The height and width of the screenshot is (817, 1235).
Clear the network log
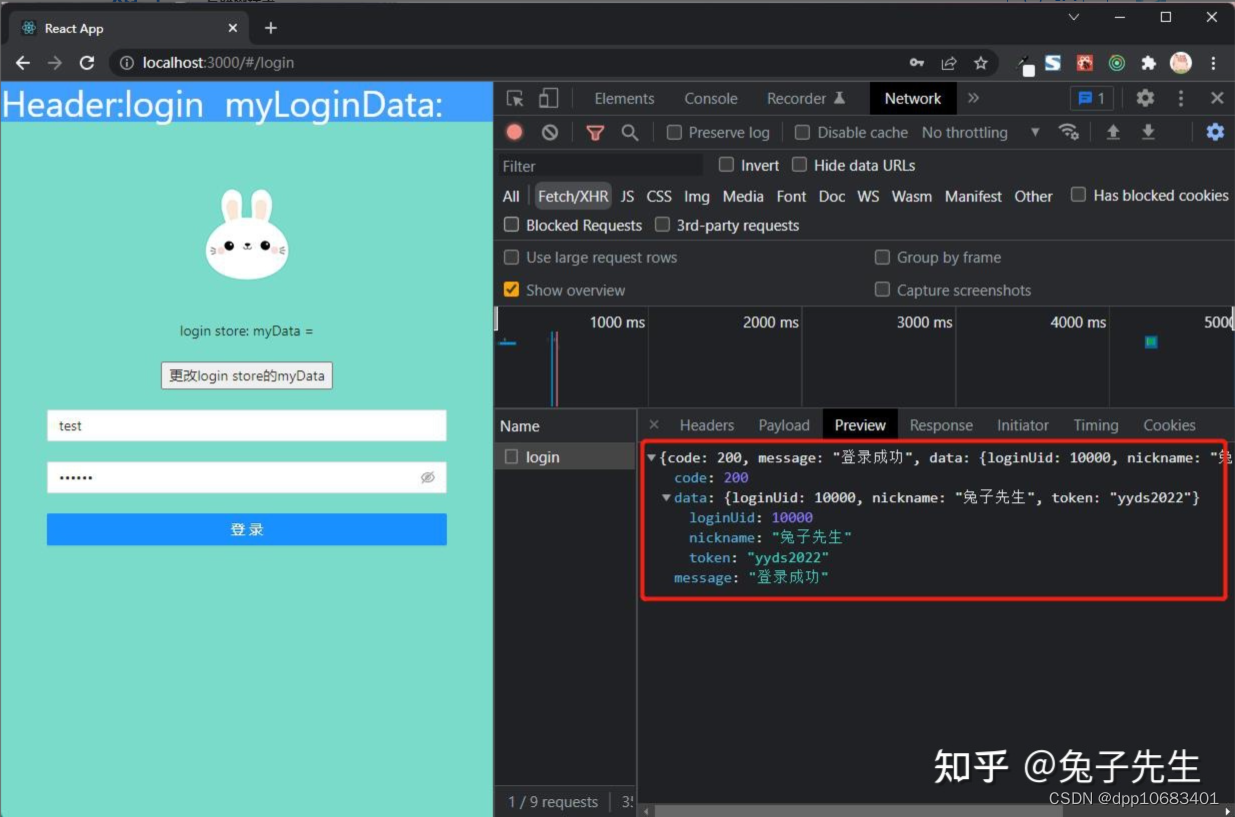(550, 132)
